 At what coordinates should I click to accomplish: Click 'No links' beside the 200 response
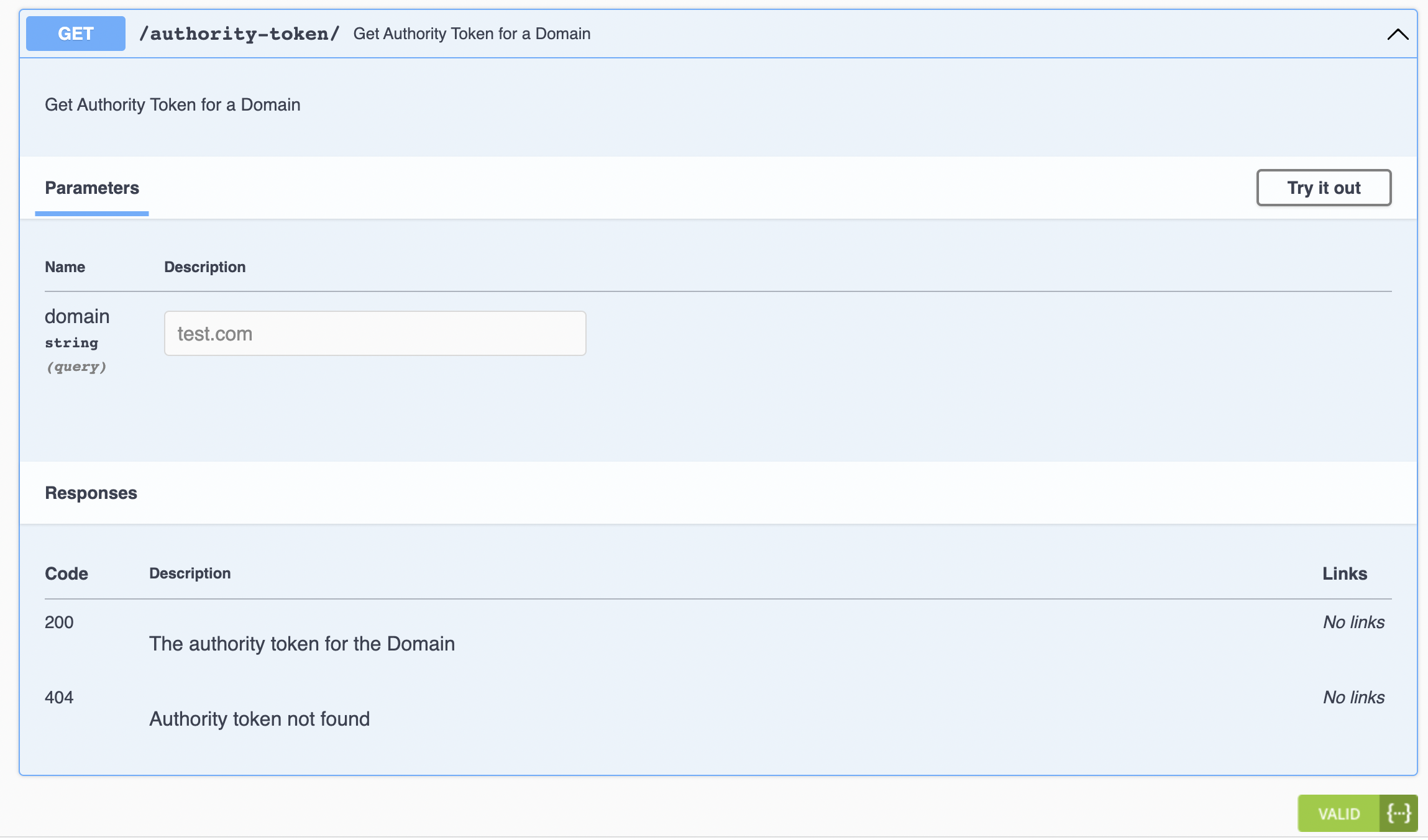click(x=1353, y=622)
